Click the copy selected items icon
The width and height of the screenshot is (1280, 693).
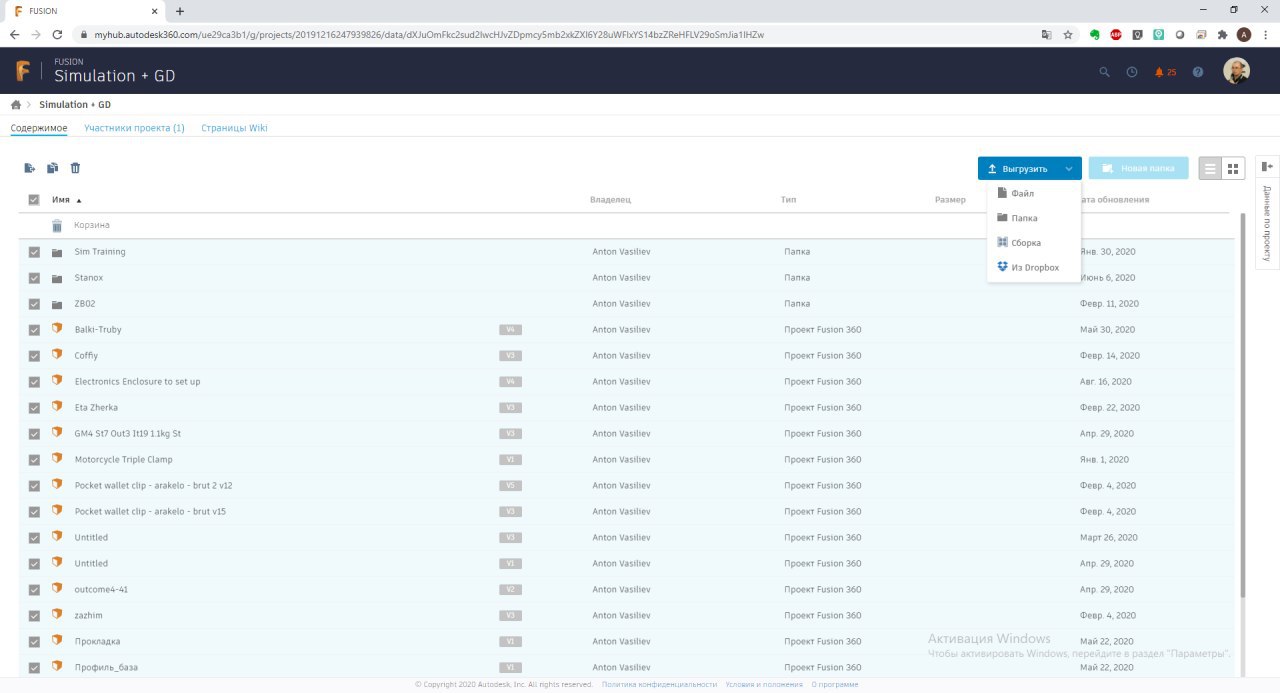pos(52,168)
